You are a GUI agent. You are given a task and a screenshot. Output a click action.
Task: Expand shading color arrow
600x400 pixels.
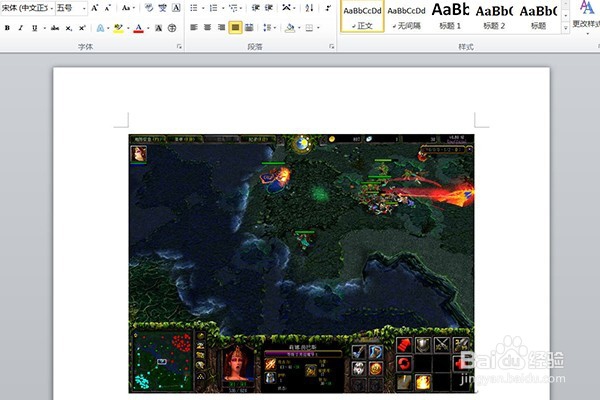(299, 28)
